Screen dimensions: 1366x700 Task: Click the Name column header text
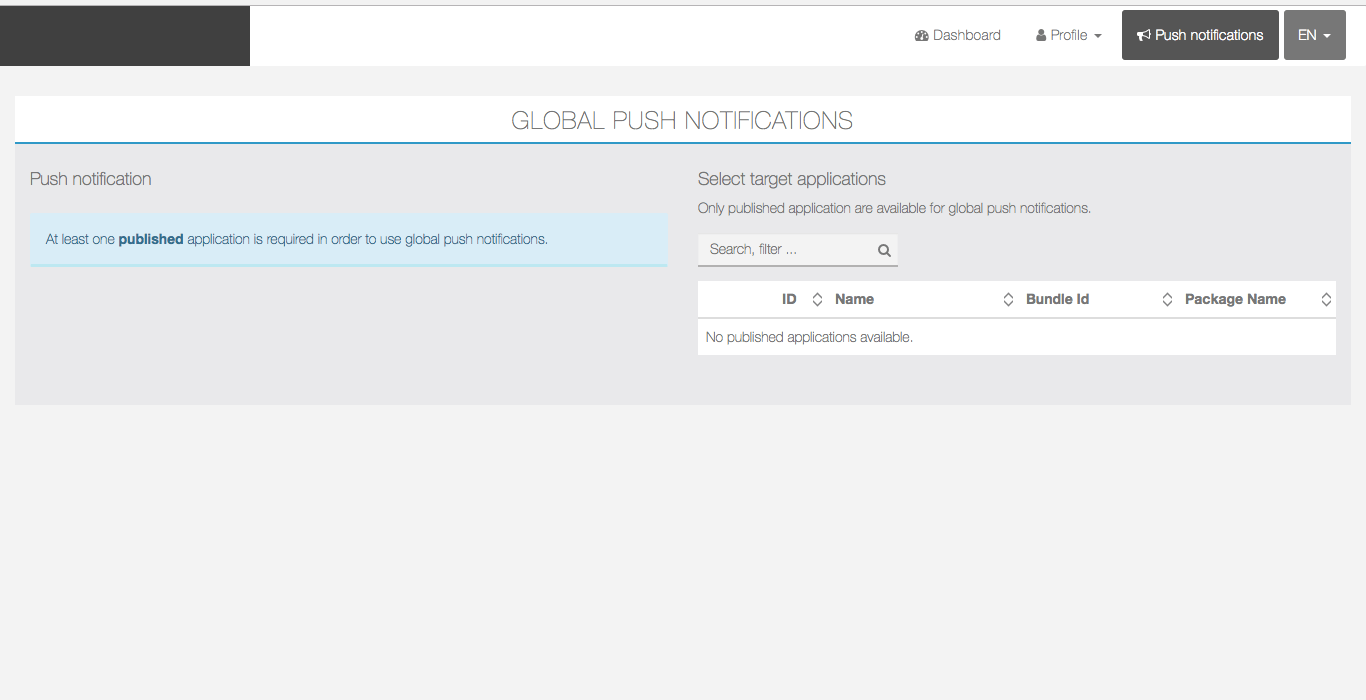[854, 300]
